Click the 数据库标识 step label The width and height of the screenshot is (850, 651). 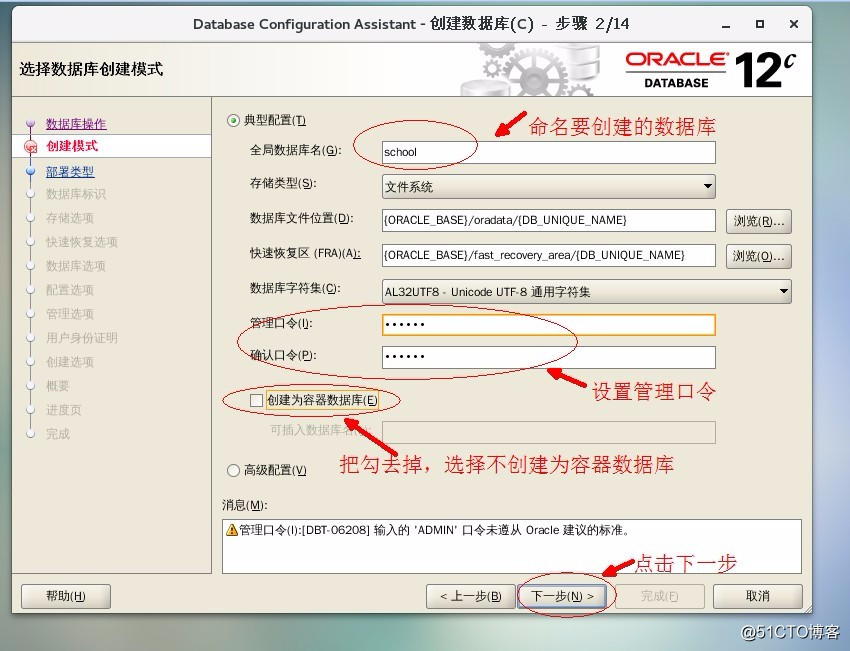pos(76,194)
